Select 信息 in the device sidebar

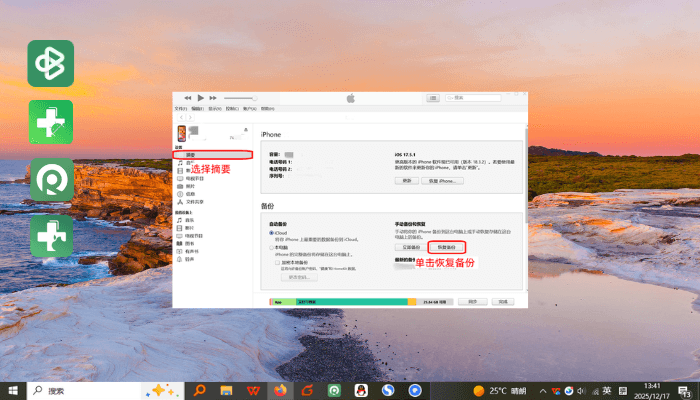pos(187,194)
